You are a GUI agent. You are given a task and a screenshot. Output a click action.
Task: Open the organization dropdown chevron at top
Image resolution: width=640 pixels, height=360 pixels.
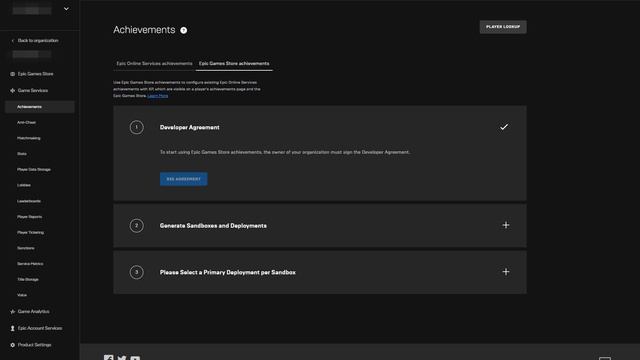(66, 9)
